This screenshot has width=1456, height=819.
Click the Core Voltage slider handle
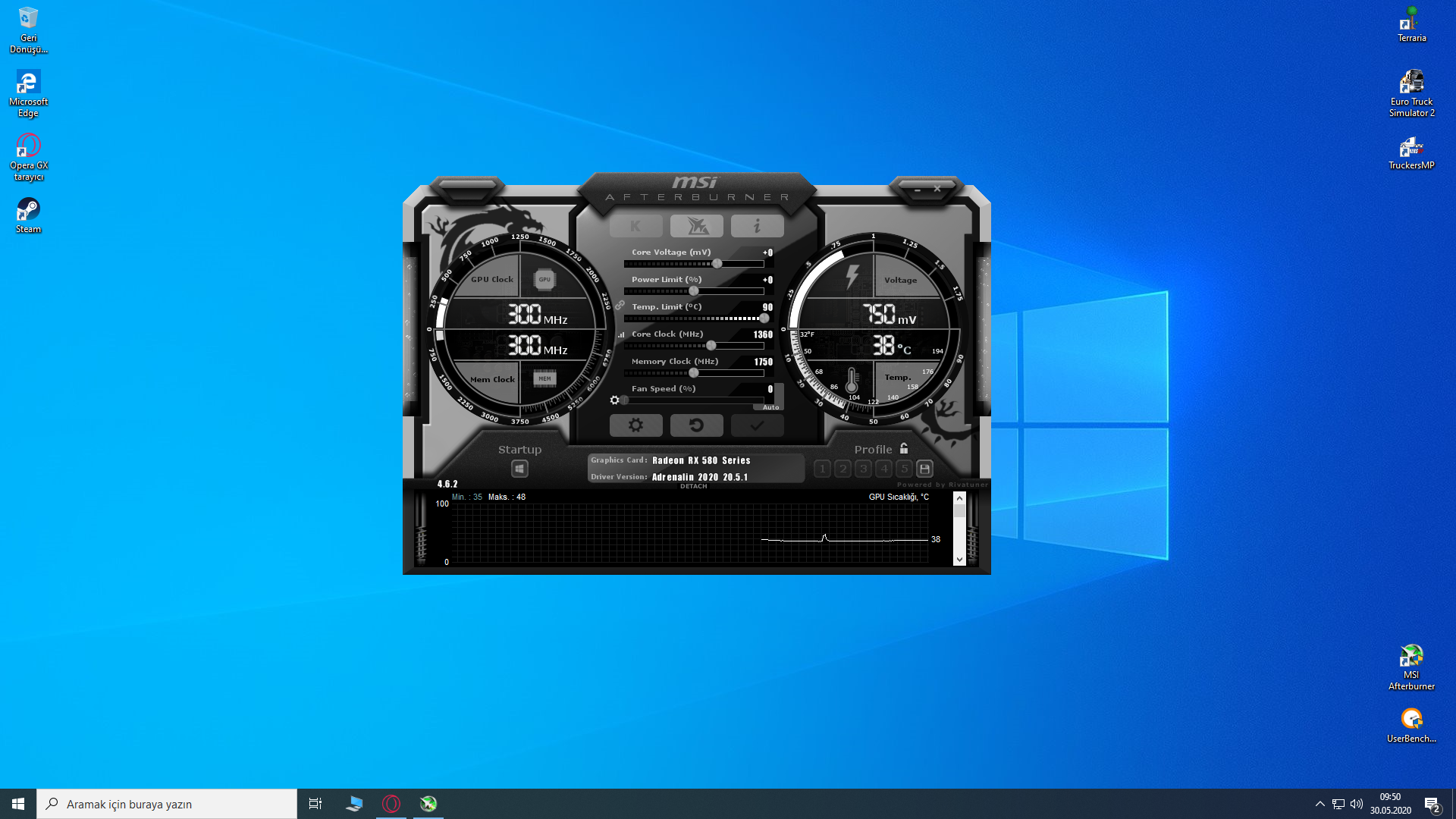(717, 264)
